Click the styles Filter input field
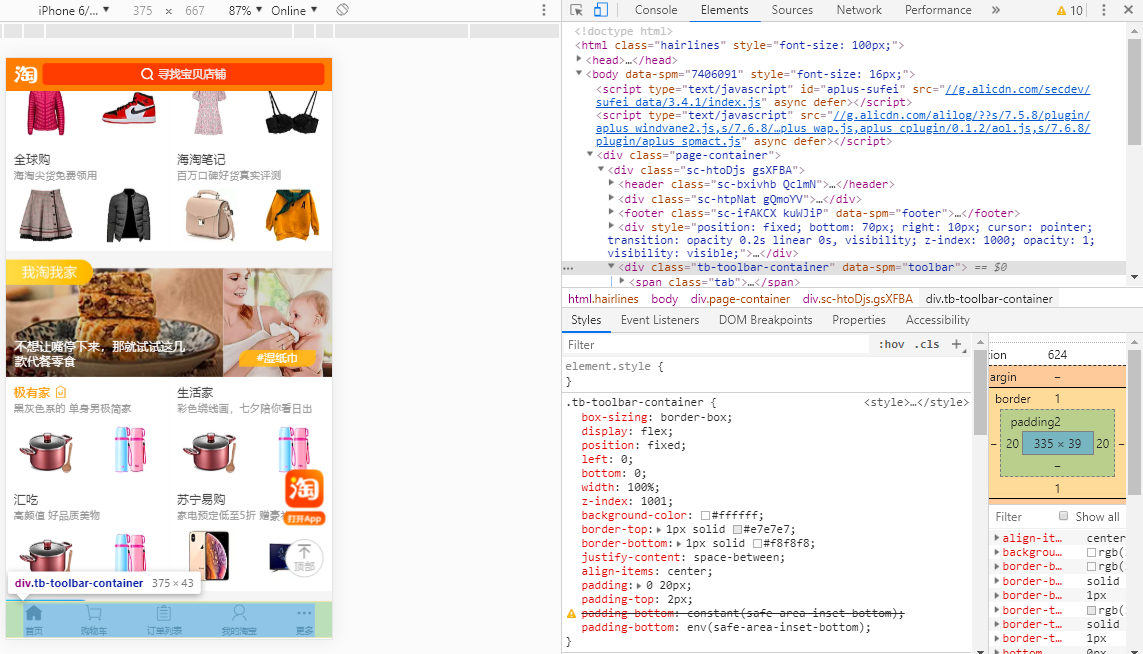 (717, 344)
